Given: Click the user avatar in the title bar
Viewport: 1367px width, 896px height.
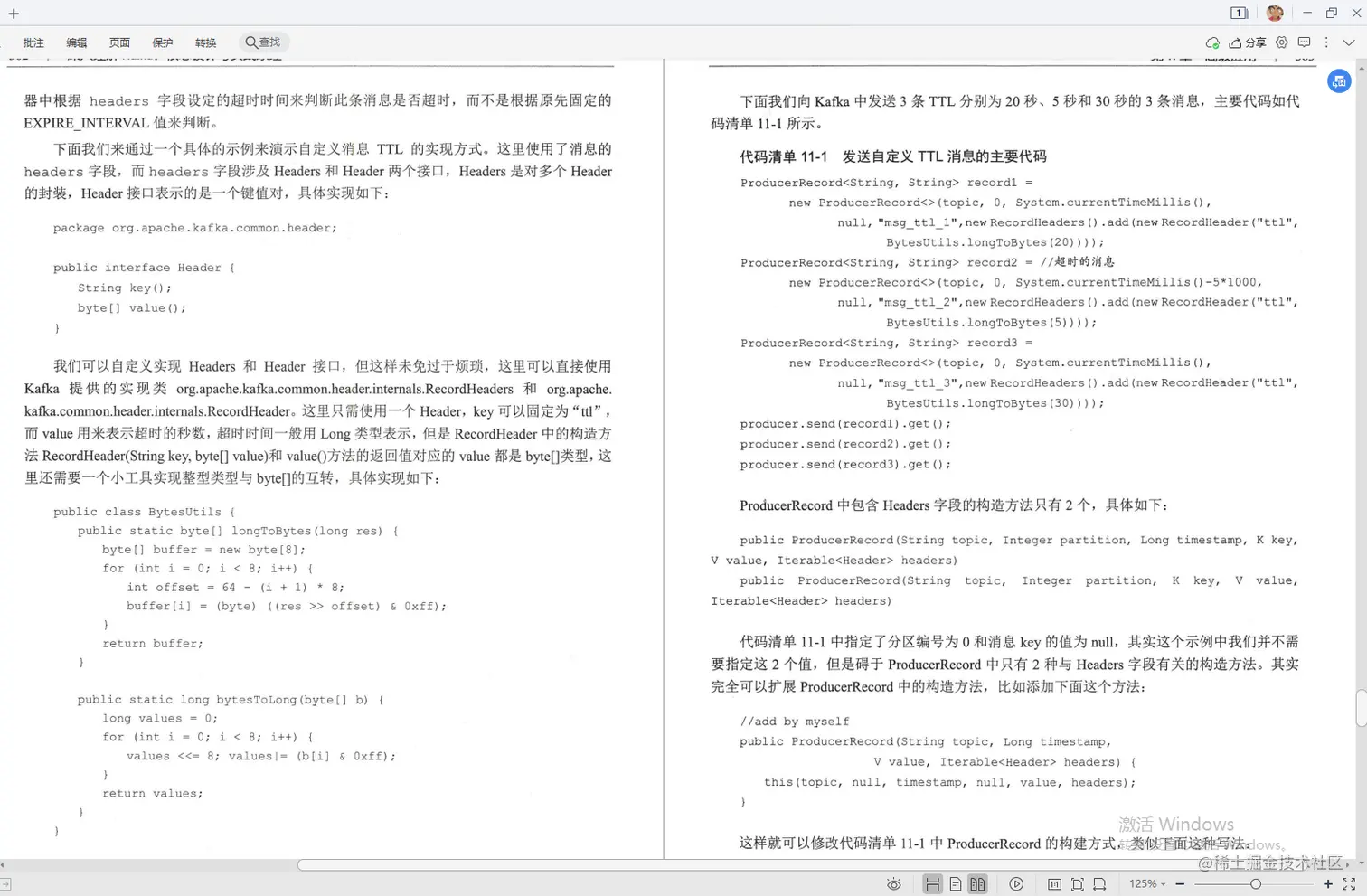Looking at the screenshot, I should point(1275,13).
